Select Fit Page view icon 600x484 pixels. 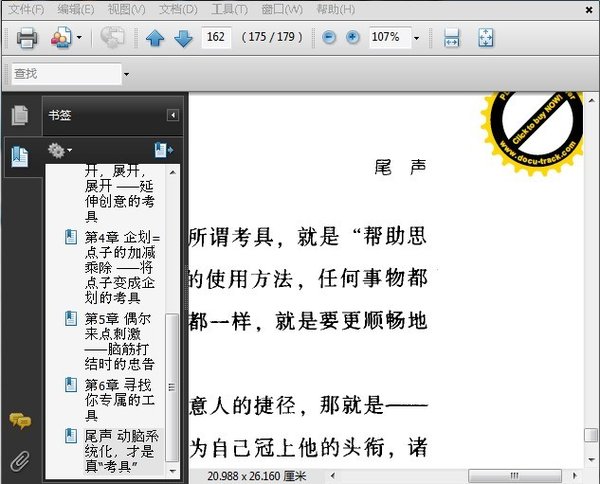coord(486,38)
